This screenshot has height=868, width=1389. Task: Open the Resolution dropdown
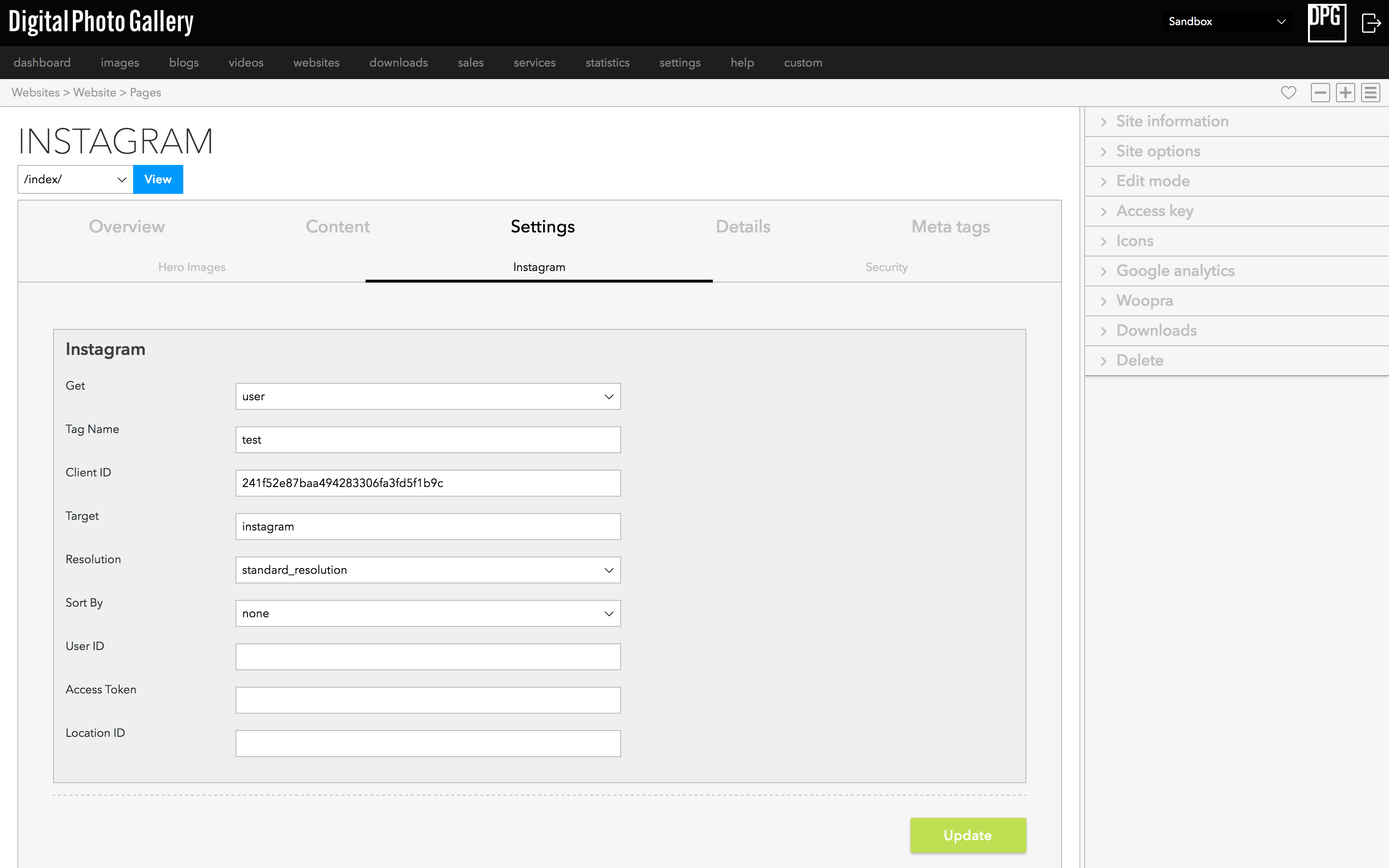click(428, 570)
